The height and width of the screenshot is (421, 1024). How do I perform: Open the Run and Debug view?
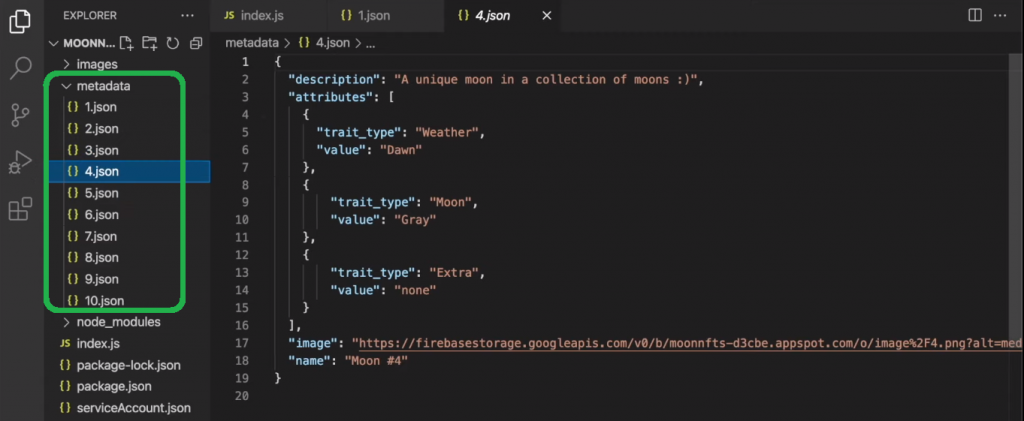[20, 162]
